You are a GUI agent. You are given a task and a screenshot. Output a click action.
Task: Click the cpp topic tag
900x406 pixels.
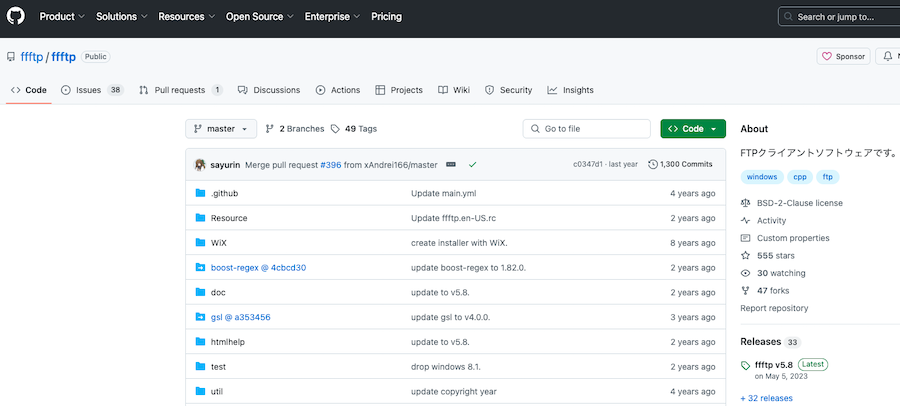click(x=800, y=177)
